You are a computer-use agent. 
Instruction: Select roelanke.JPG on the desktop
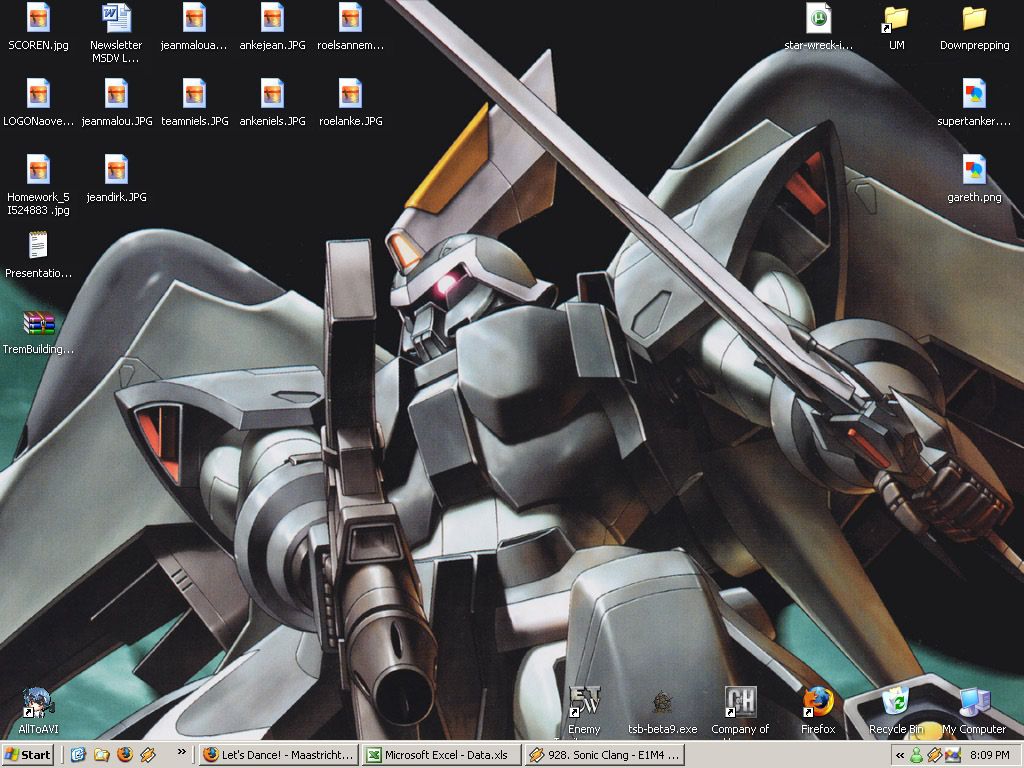tap(350, 102)
